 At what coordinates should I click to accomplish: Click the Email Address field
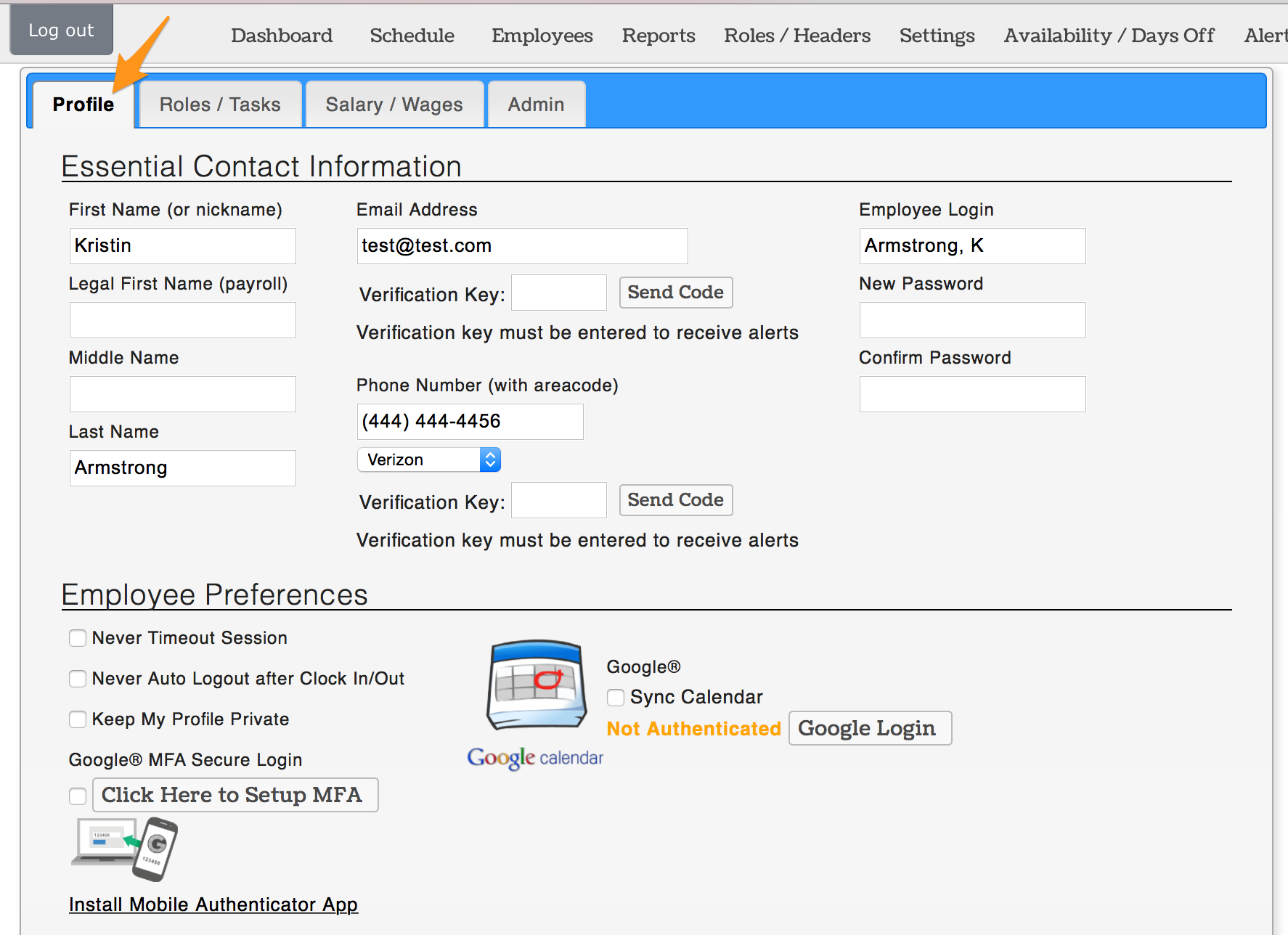pyautogui.click(x=523, y=246)
